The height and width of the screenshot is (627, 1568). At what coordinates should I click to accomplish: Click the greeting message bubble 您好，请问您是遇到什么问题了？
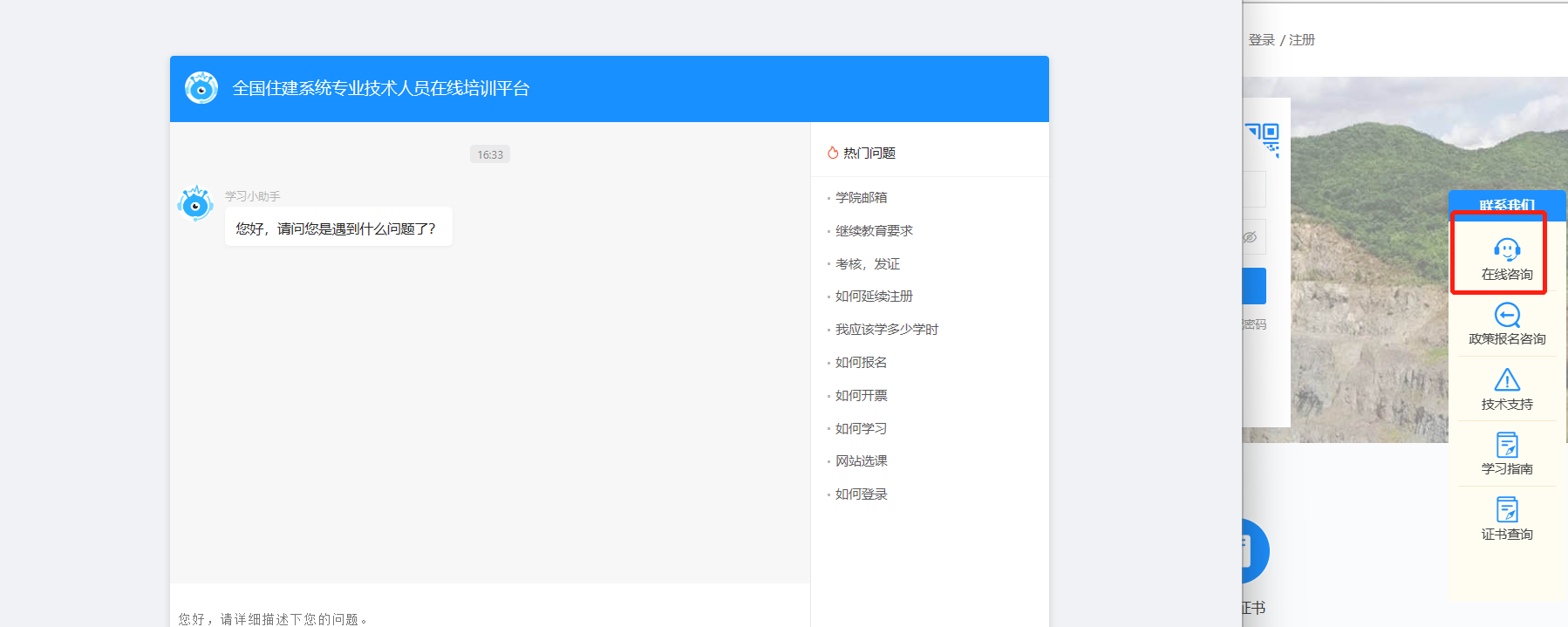(338, 227)
